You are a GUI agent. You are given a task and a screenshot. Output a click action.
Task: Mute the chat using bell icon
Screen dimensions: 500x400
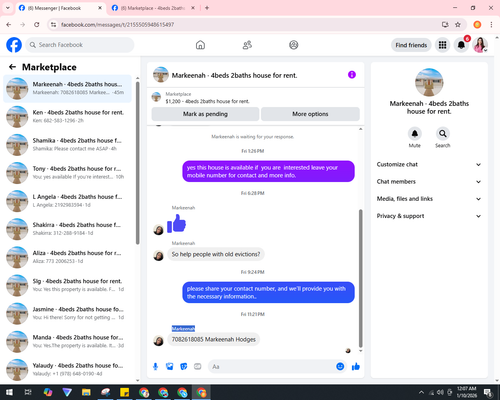click(x=415, y=134)
